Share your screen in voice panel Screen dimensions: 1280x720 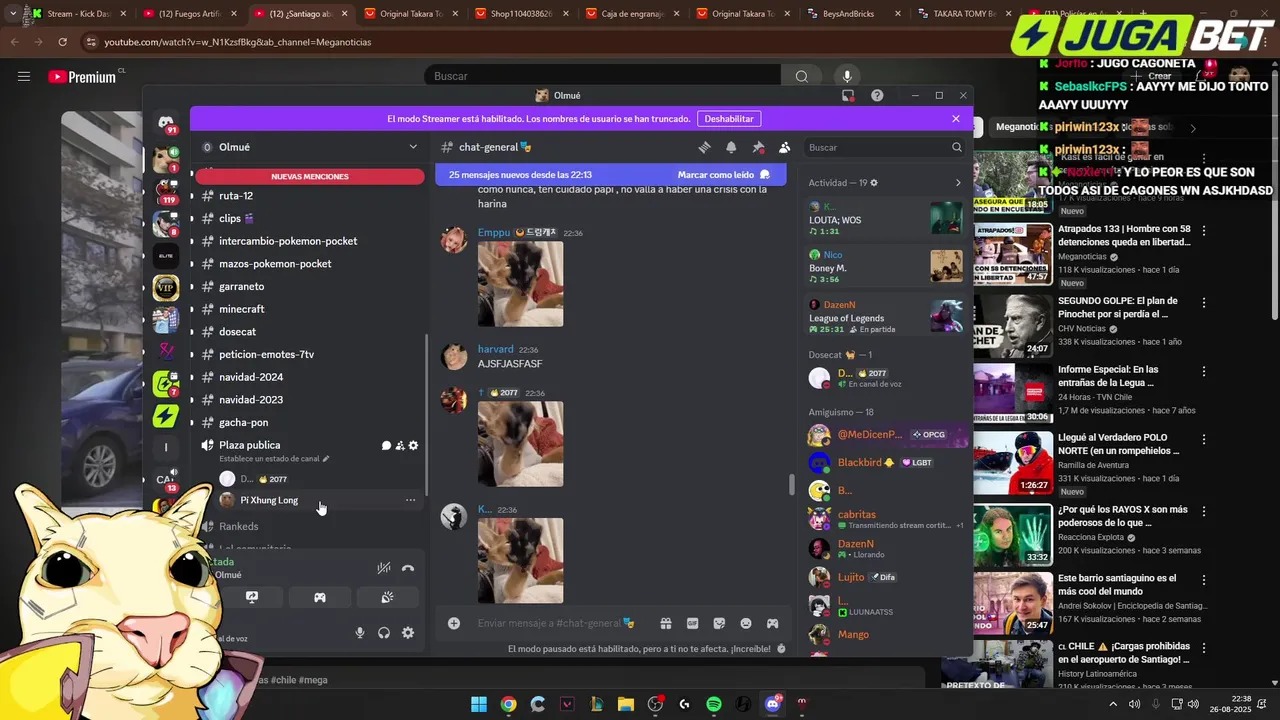pyautogui.click(x=252, y=597)
